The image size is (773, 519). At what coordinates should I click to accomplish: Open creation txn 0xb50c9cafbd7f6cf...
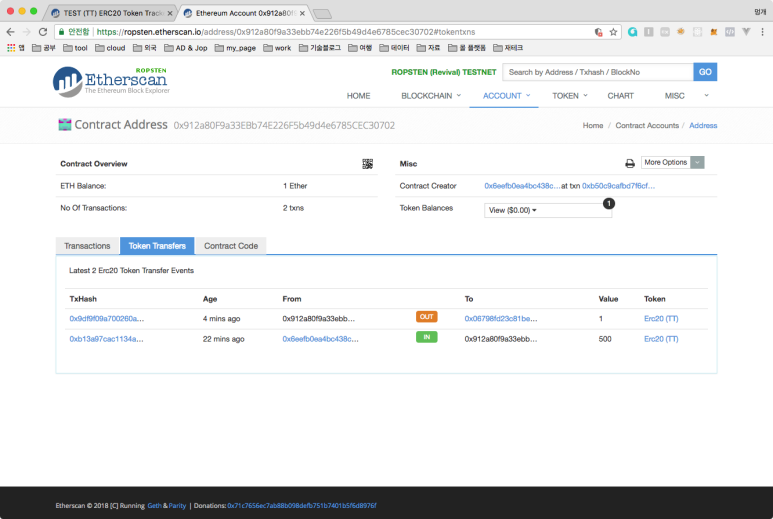tap(618, 186)
